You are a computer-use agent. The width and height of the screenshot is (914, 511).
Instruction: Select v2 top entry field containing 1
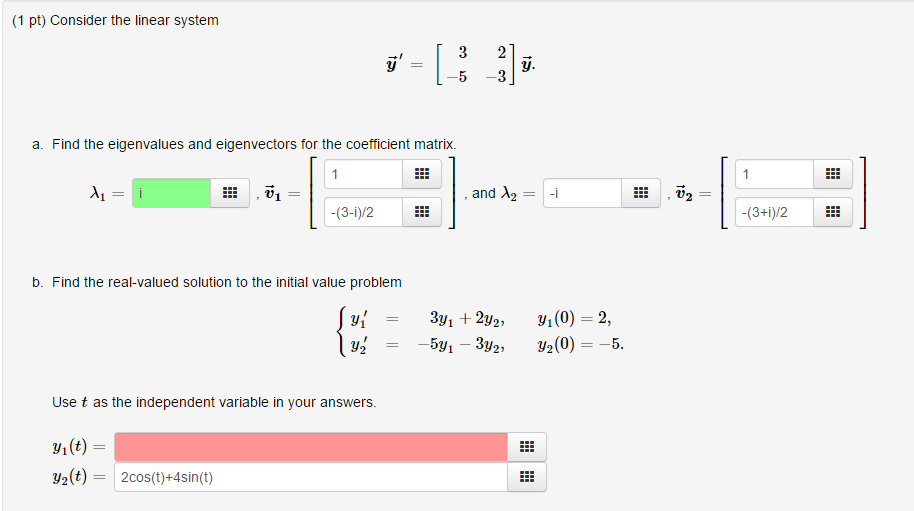(x=774, y=174)
